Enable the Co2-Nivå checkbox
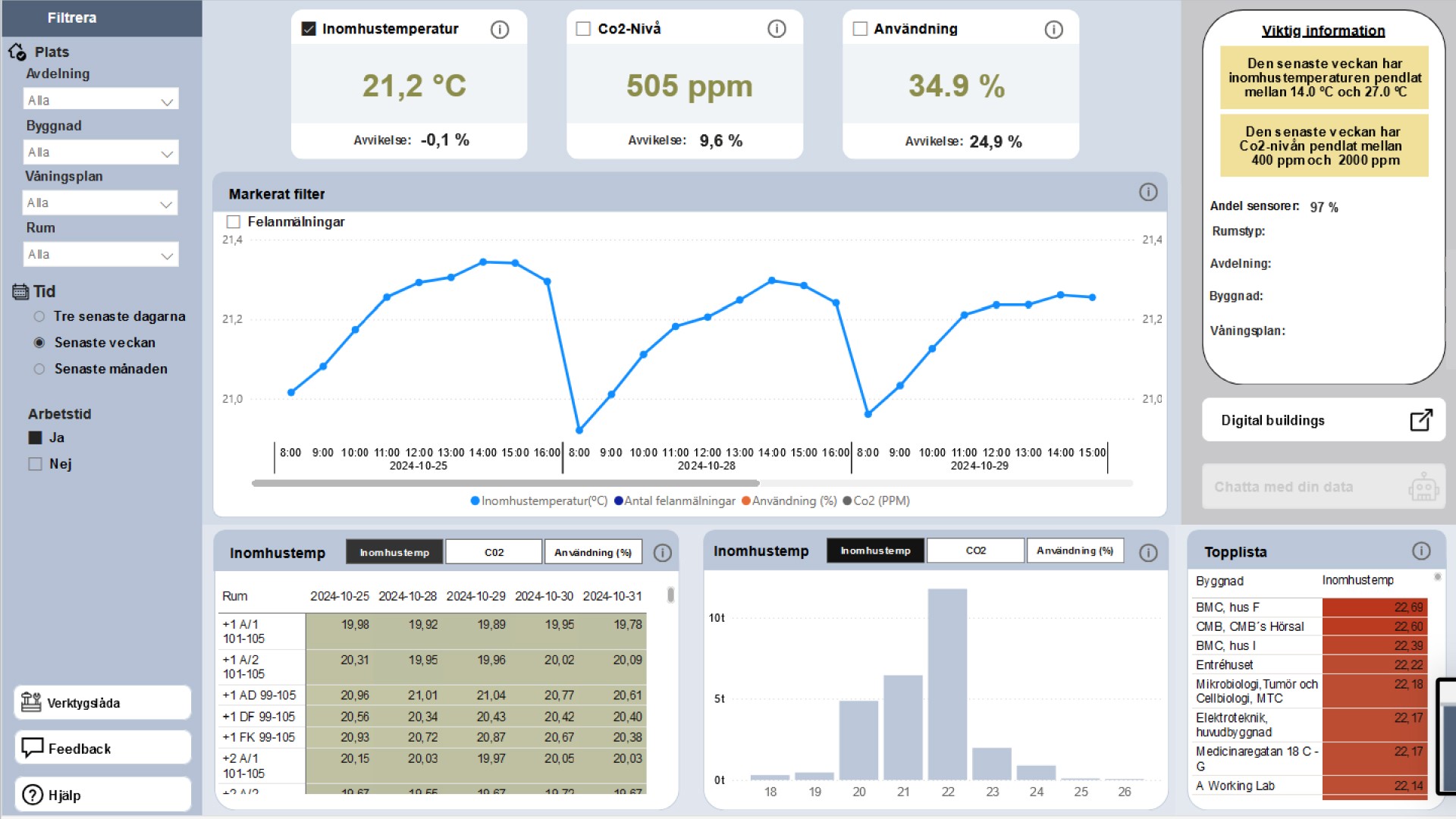 click(583, 29)
